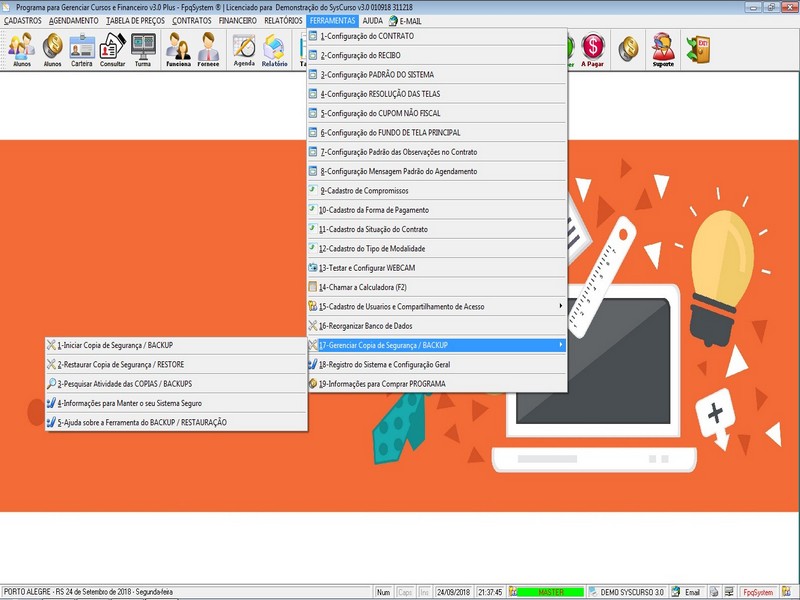Viewport: 800px width, 600px height.
Task: Click the Num indicator in status bar
Action: [x=383, y=592]
